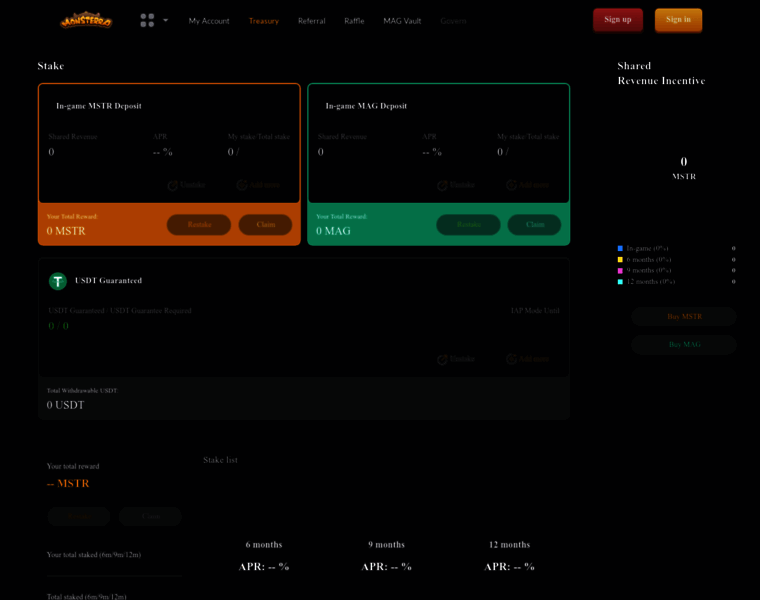Click the blue In-game legend swatch
760x600 pixels.
[620, 248]
